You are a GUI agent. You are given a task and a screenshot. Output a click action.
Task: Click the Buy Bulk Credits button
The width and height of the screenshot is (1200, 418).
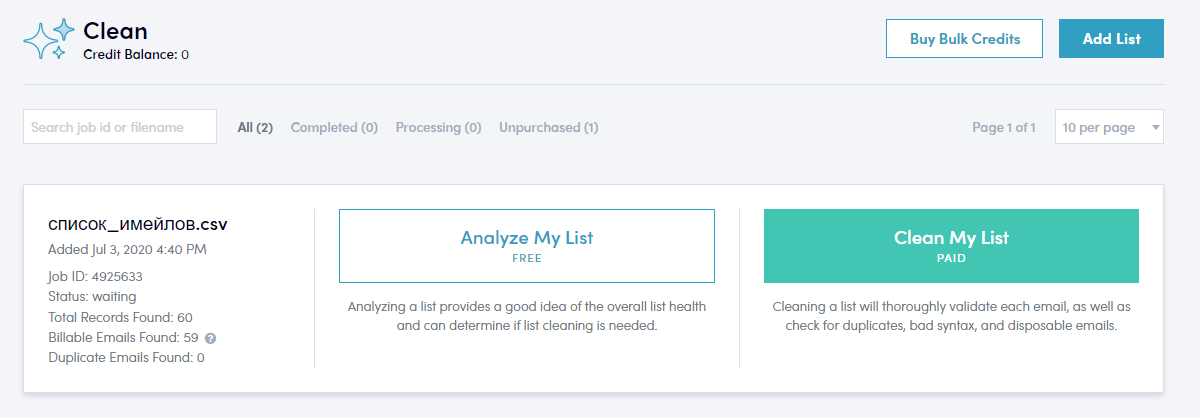coord(964,39)
